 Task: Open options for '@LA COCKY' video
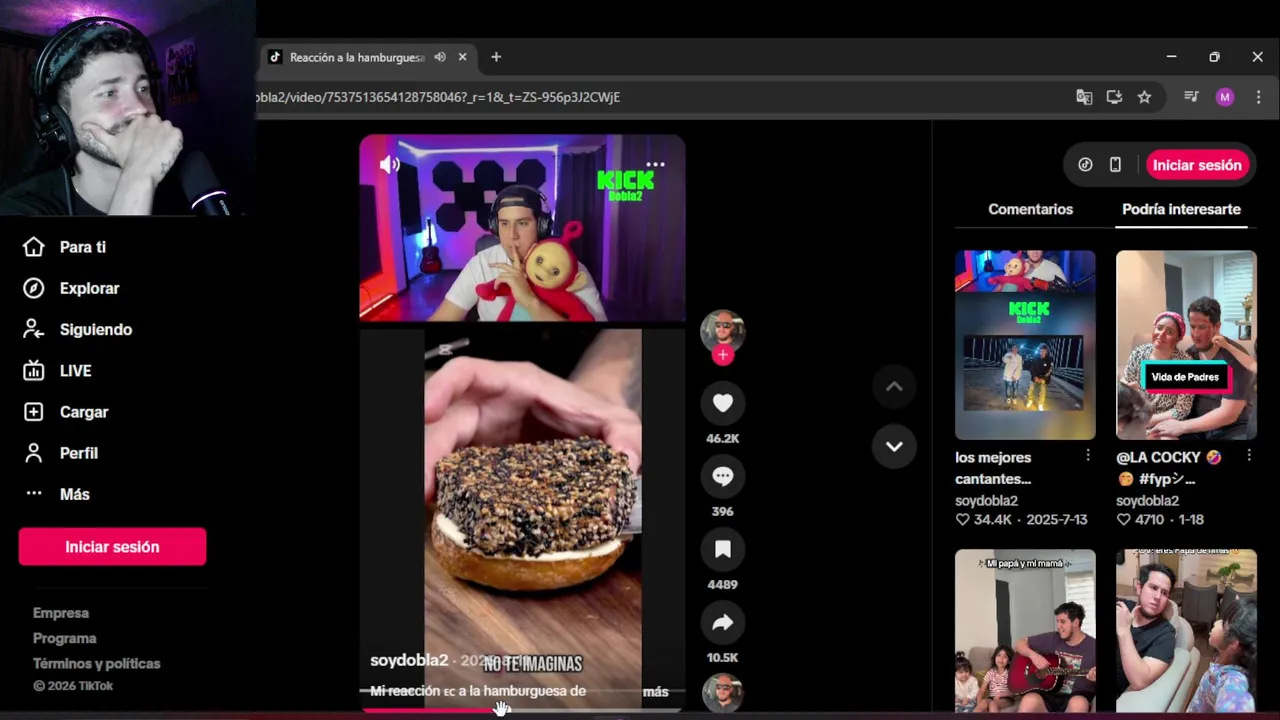(1249, 456)
